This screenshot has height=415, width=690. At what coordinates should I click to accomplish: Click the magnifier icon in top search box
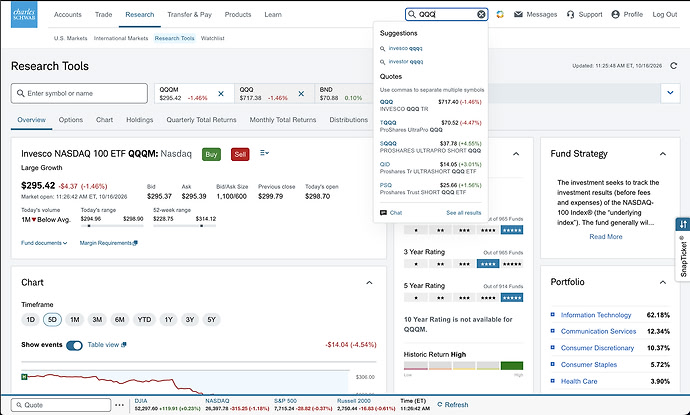(x=411, y=15)
